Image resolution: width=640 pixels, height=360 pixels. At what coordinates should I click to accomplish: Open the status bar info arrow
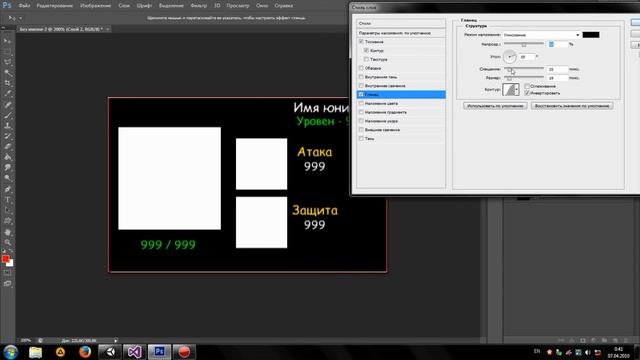[116, 340]
